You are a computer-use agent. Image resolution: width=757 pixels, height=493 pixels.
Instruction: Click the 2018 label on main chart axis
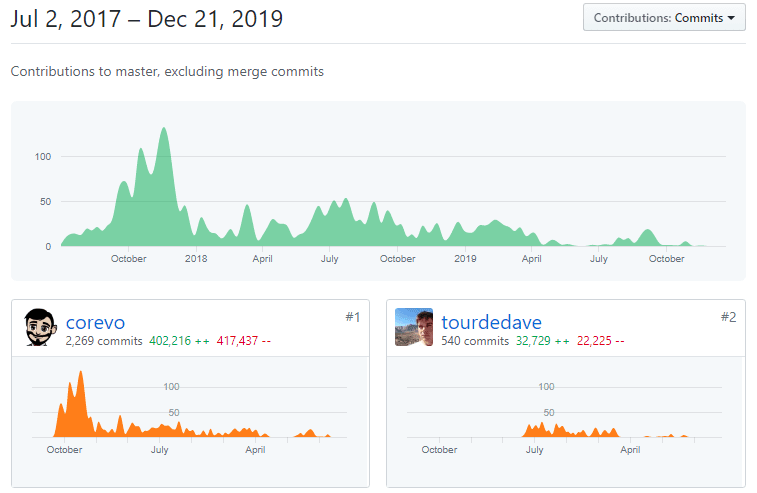coord(196,259)
